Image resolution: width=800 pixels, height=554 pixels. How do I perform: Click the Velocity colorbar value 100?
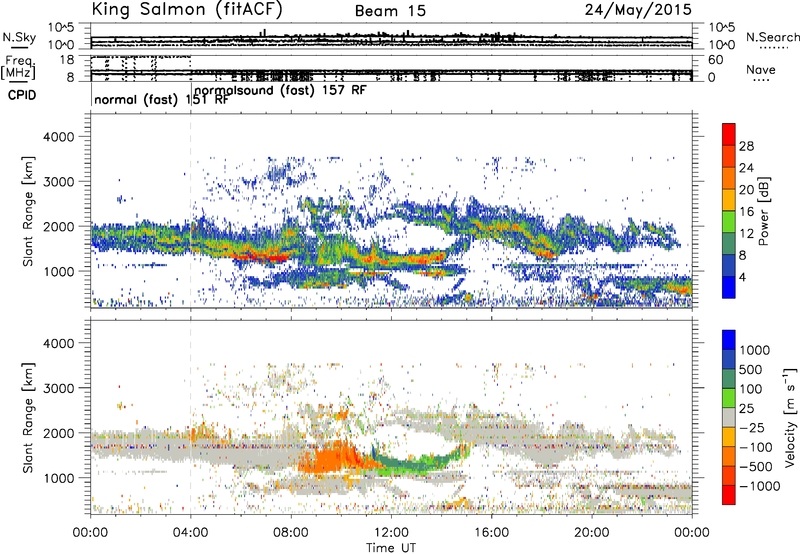[x=751, y=389]
